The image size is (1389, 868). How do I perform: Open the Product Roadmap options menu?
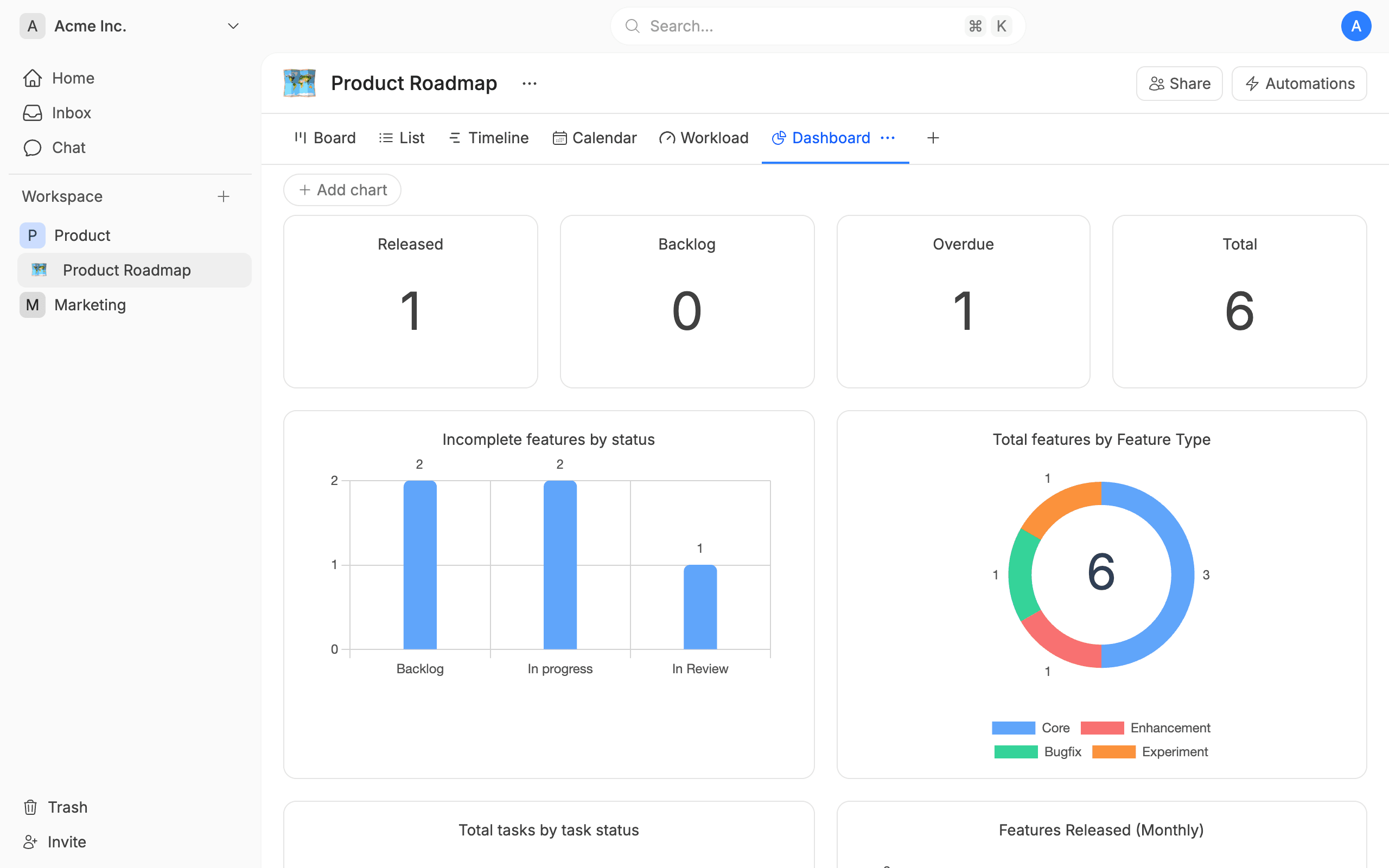[x=528, y=83]
